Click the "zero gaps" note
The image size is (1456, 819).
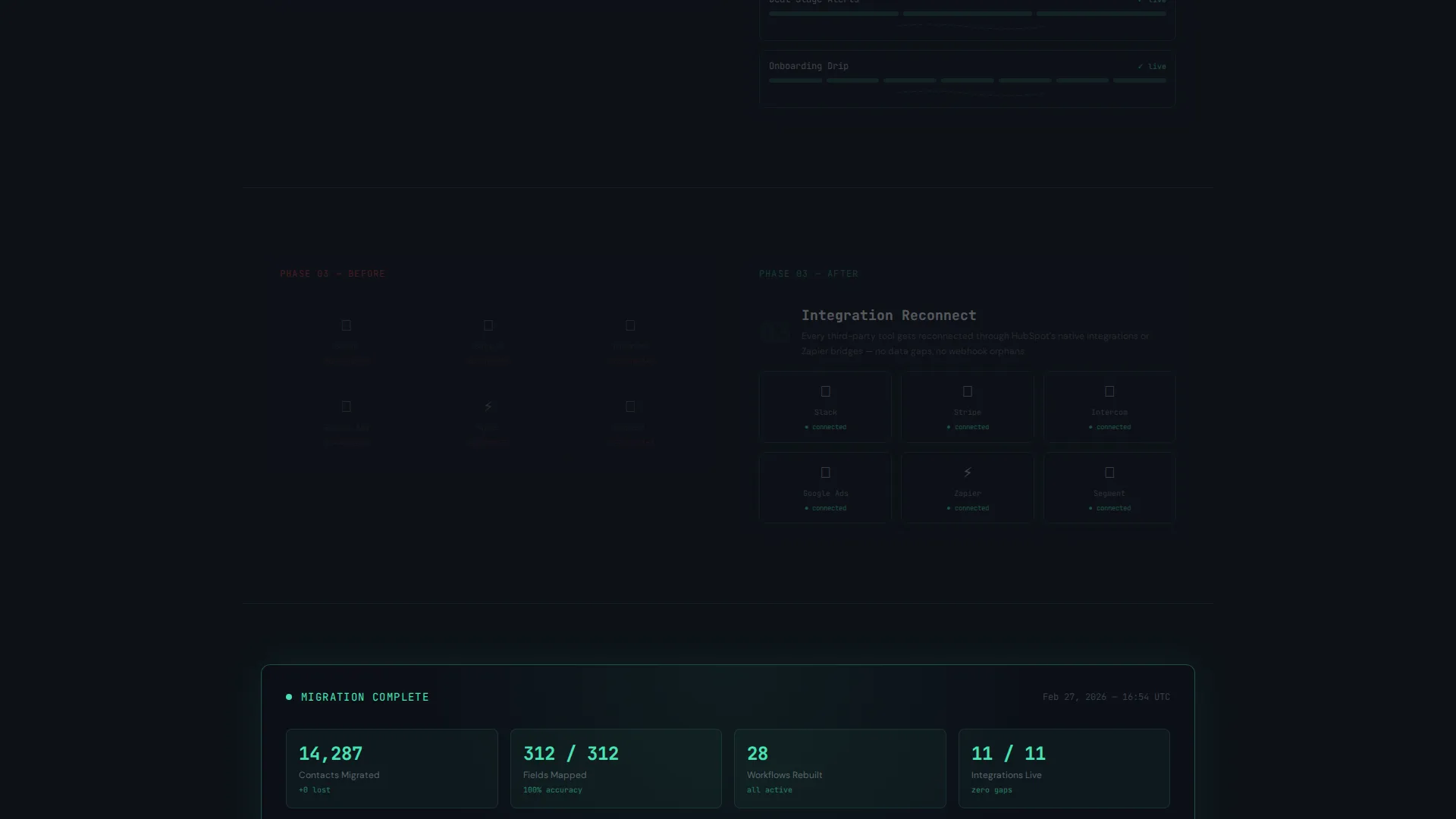click(992, 790)
